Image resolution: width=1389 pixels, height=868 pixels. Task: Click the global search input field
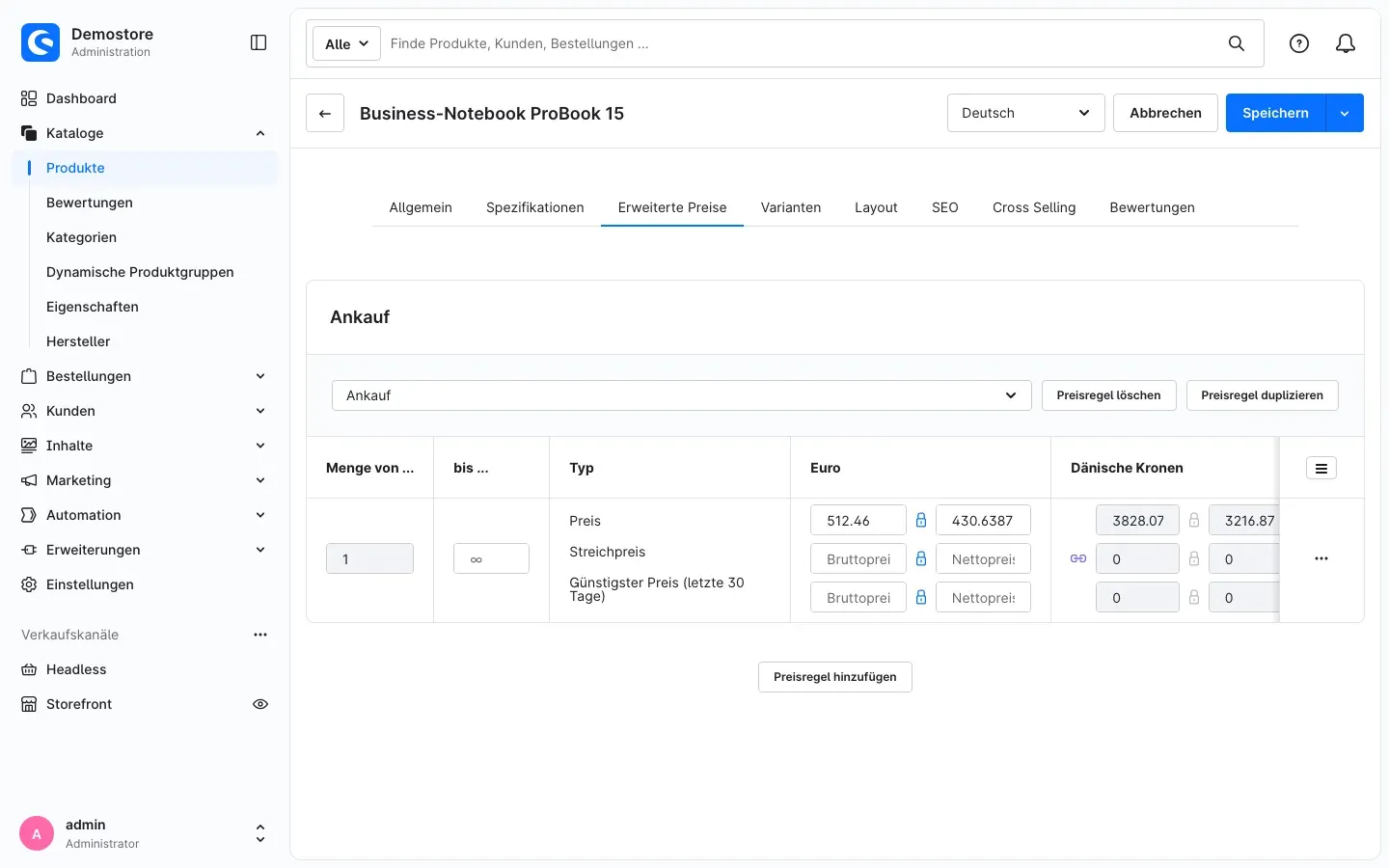801,43
